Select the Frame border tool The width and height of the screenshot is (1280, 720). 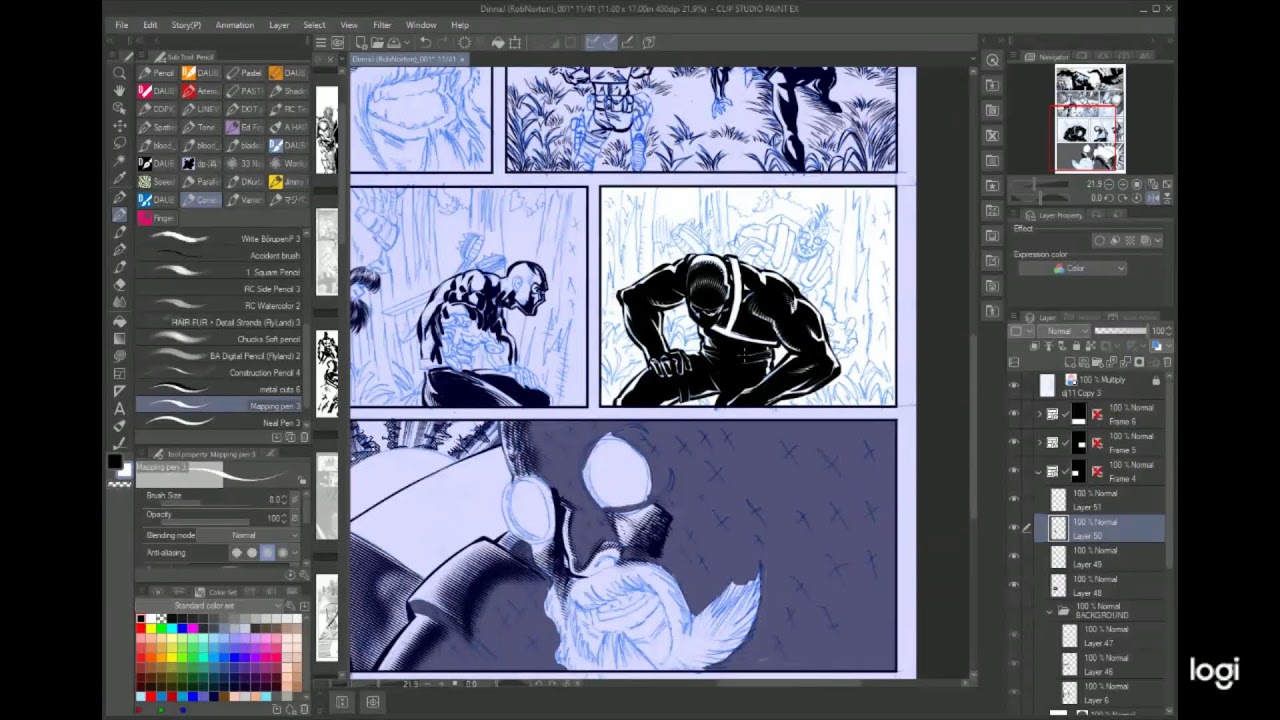[x=119, y=373]
